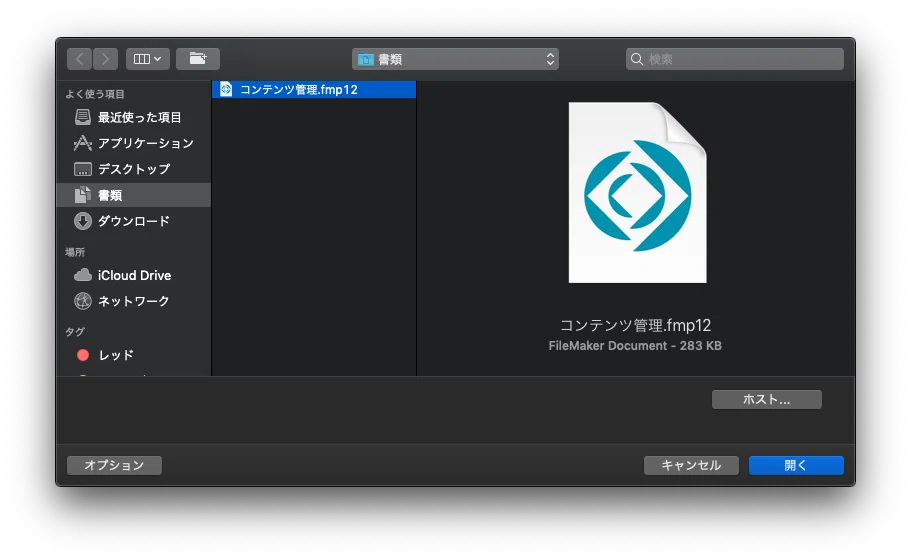
Task: Open iCloud Drive in the sidebar
Action: pos(134,275)
